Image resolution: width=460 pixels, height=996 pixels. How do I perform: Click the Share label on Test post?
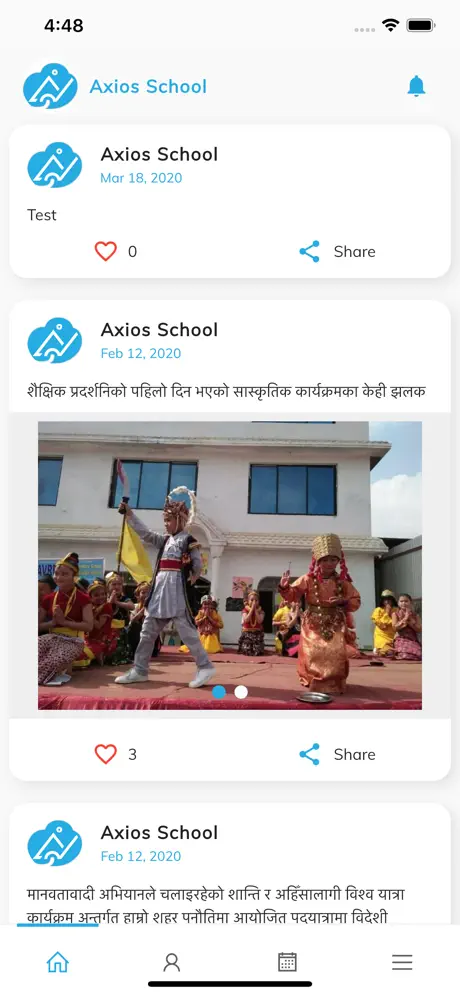pos(355,252)
